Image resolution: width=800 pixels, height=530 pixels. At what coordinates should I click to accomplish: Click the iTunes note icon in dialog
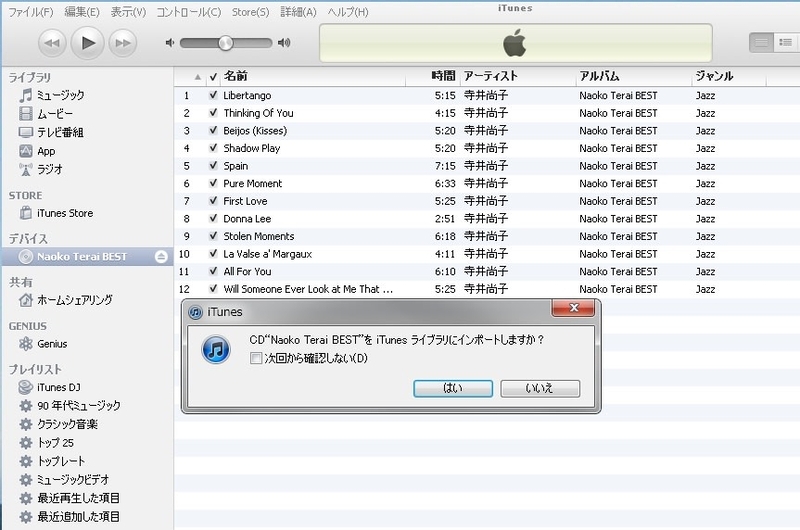point(216,349)
